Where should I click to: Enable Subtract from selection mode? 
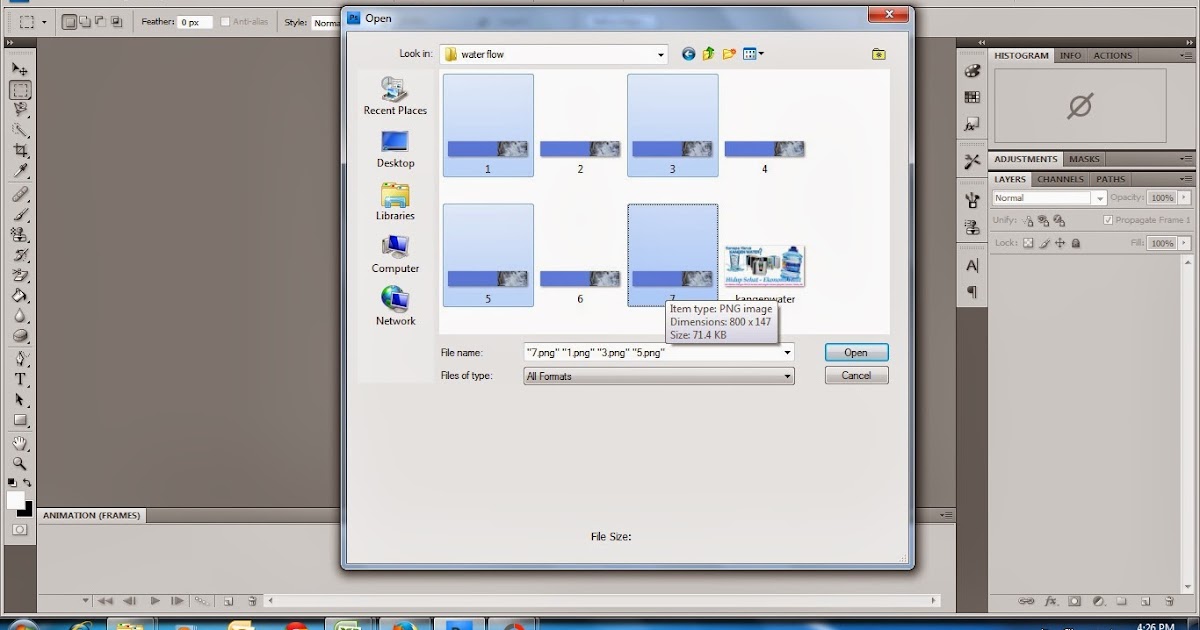[x=102, y=21]
